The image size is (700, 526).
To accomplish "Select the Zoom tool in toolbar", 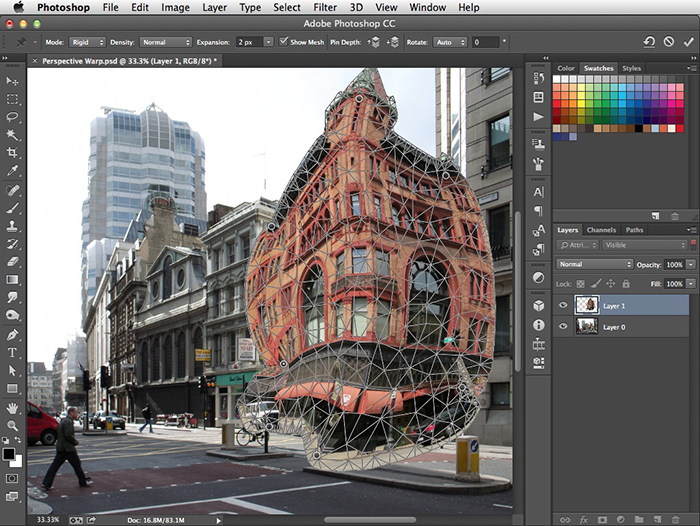I will (13, 426).
